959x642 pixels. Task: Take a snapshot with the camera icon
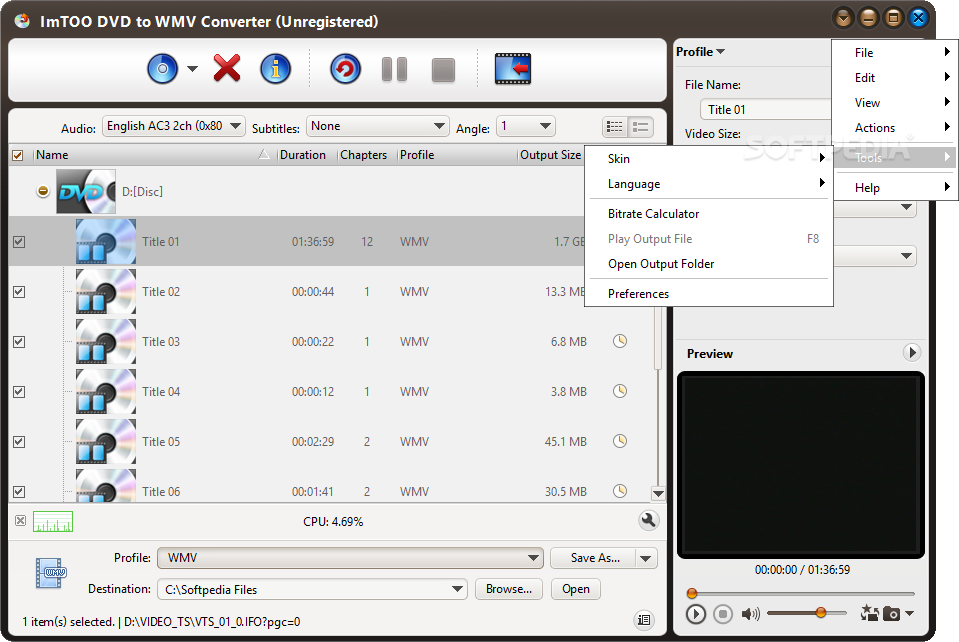(x=892, y=613)
